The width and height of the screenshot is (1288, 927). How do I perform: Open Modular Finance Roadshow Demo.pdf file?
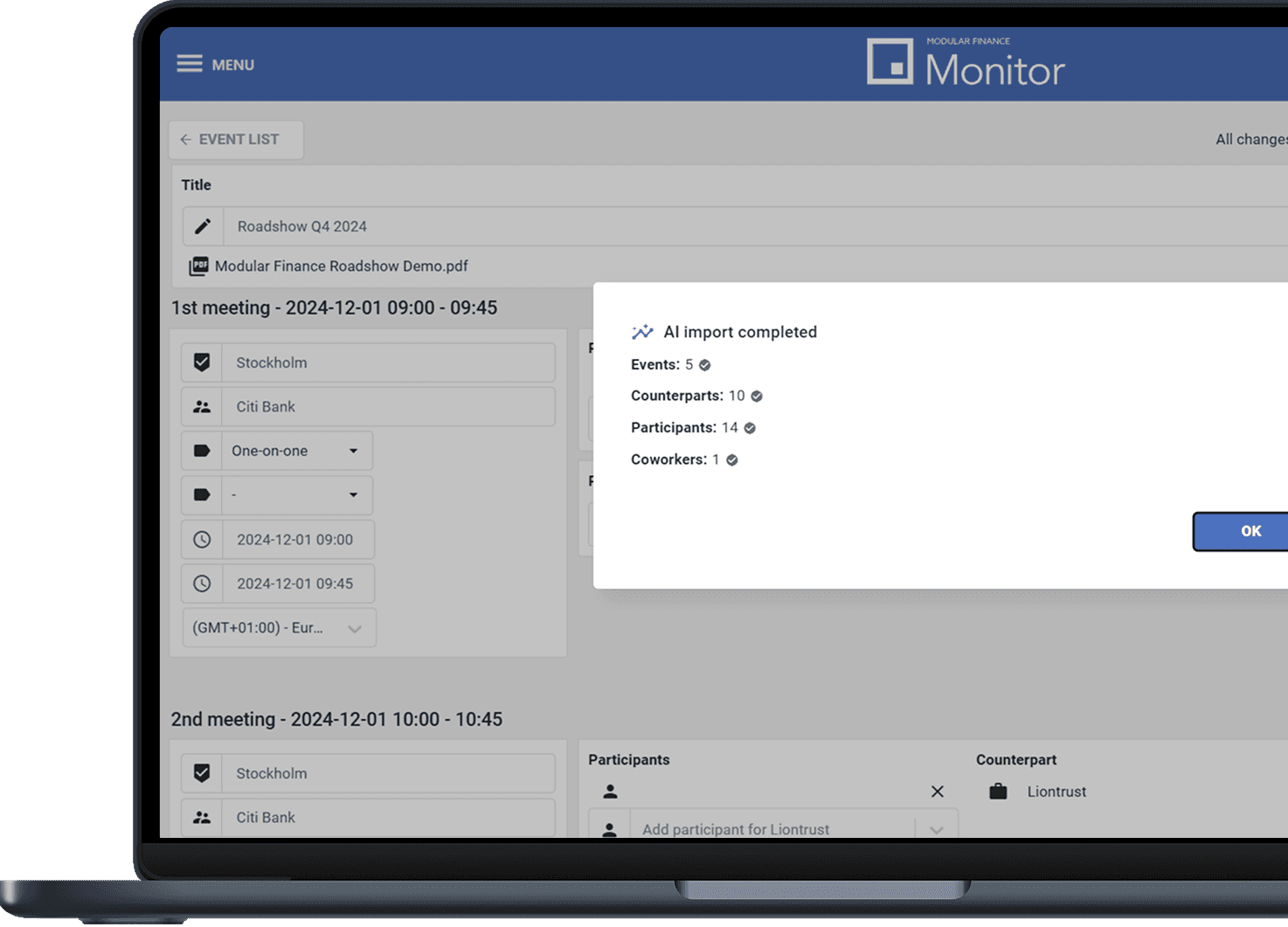pyautogui.click(x=342, y=266)
